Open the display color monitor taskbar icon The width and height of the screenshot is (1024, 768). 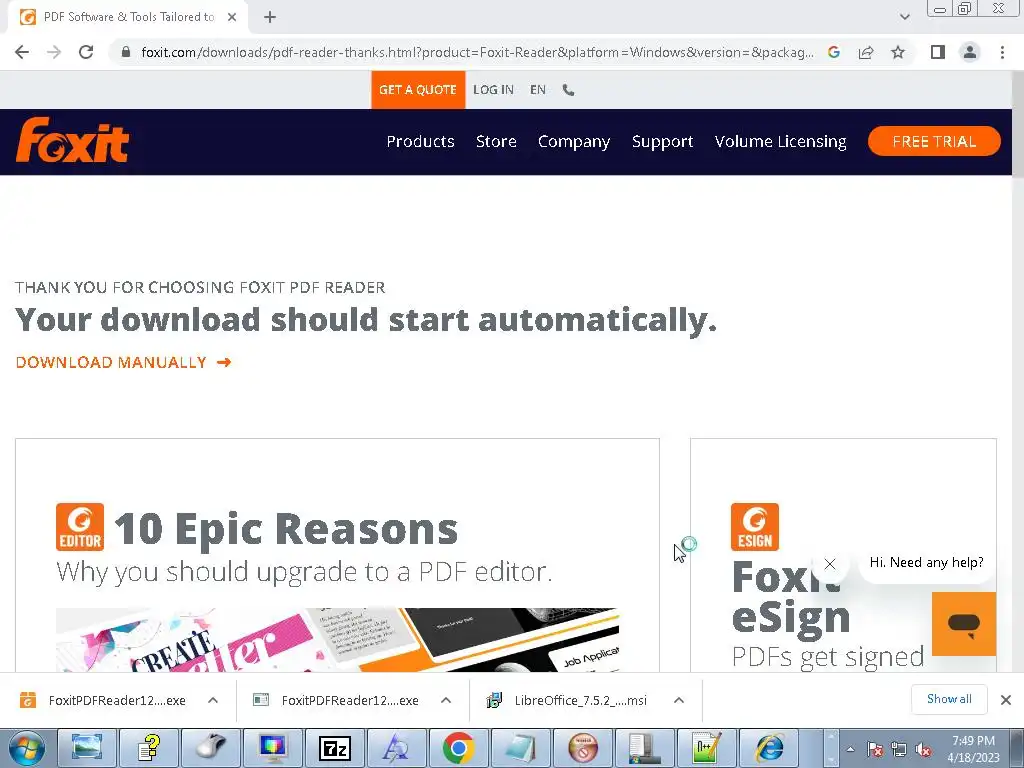coord(272,748)
